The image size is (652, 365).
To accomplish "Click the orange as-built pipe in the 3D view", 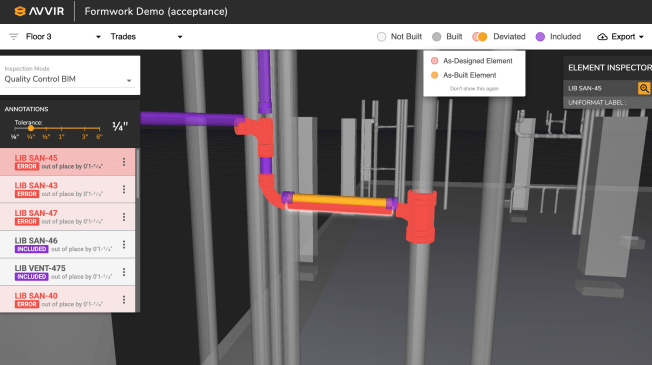I will pyautogui.click(x=340, y=200).
